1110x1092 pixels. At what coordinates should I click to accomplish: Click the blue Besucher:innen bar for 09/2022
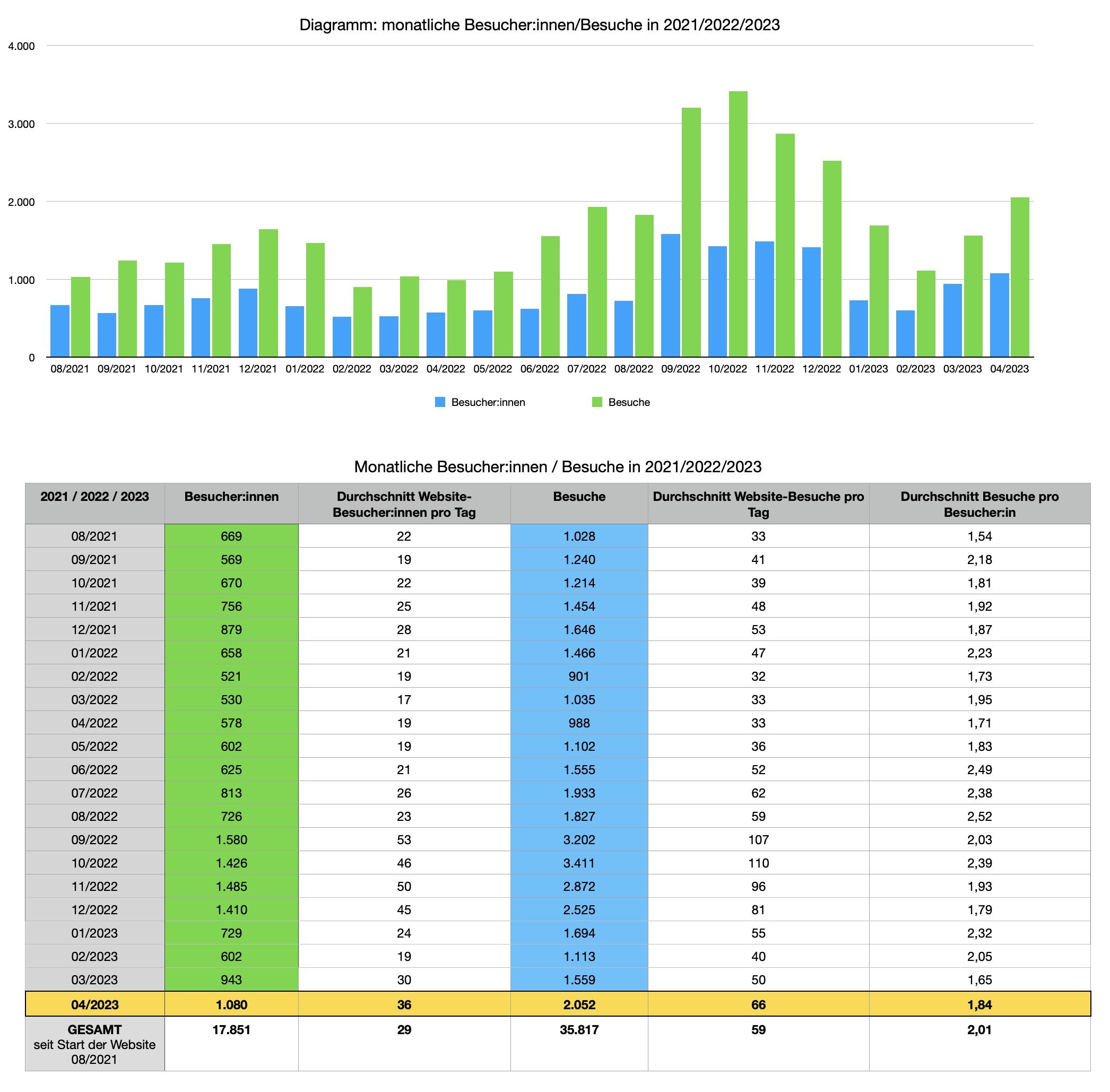[671, 296]
